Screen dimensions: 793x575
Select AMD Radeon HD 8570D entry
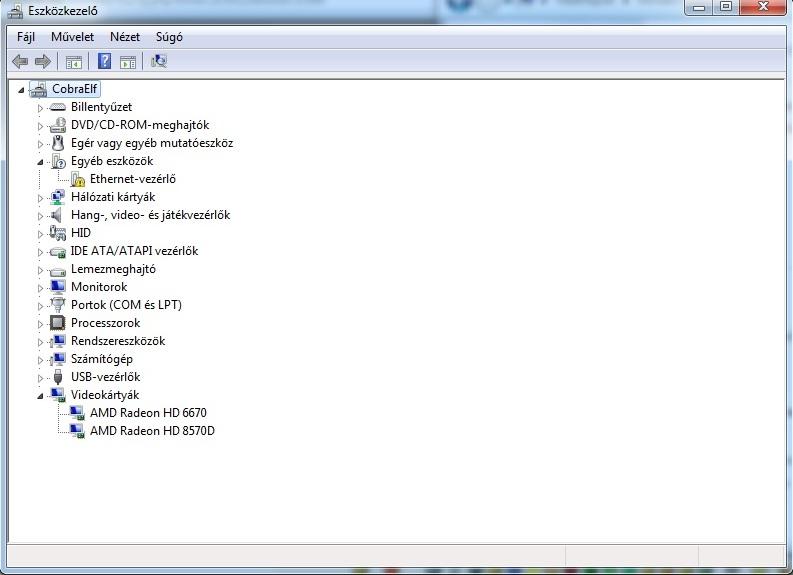[x=152, y=431]
